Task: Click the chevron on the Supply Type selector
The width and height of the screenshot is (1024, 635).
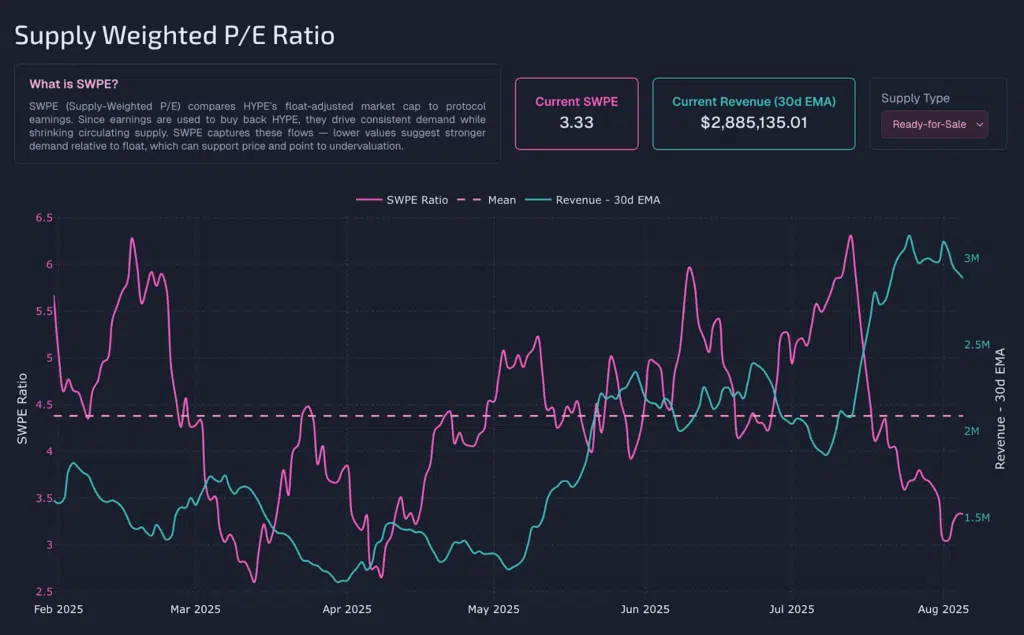Action: tap(980, 125)
